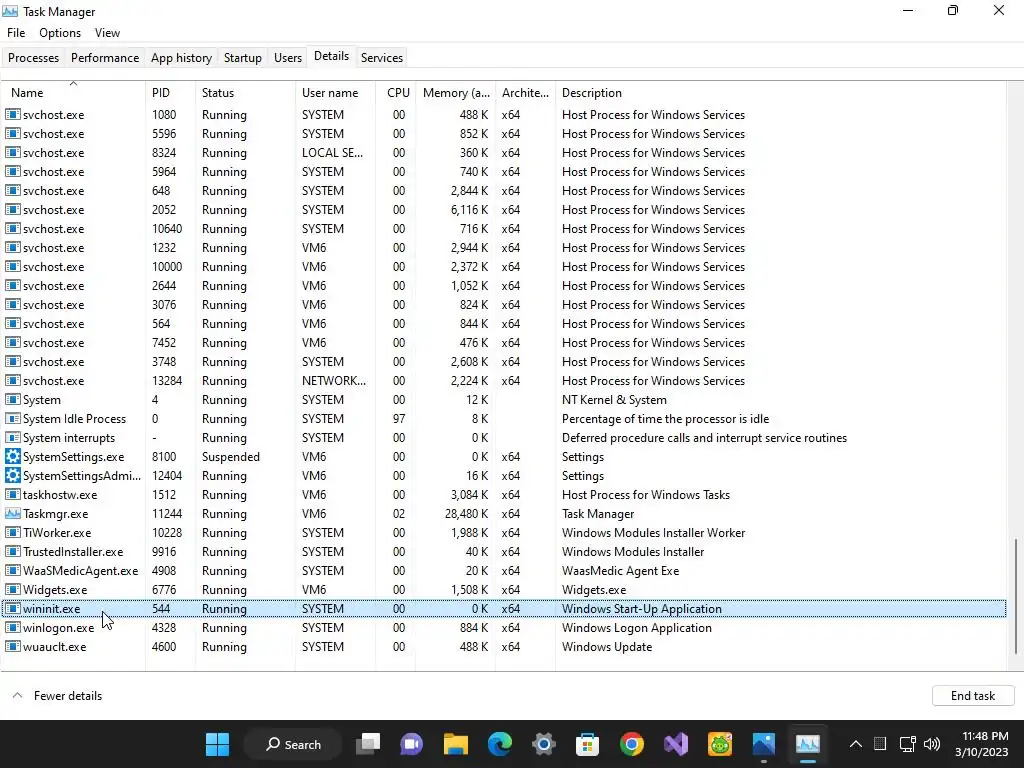Click the 28,480 K memory value
This screenshot has width=1024, height=768.
[x=466, y=513]
